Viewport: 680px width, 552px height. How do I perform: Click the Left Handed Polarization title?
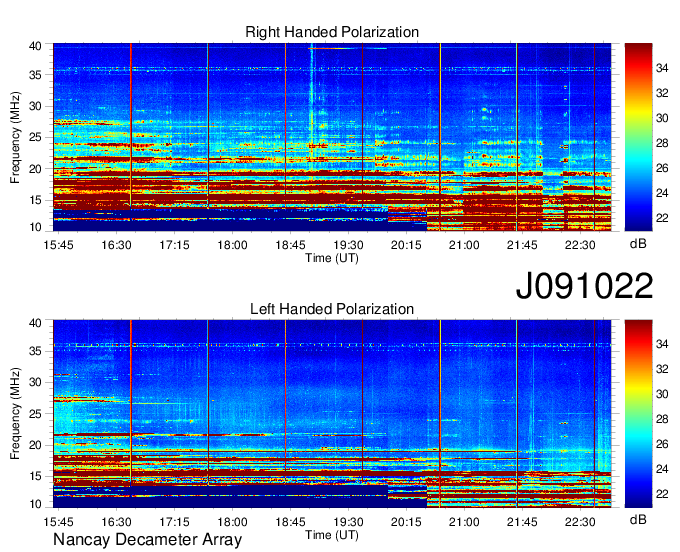pyautogui.click(x=332, y=309)
